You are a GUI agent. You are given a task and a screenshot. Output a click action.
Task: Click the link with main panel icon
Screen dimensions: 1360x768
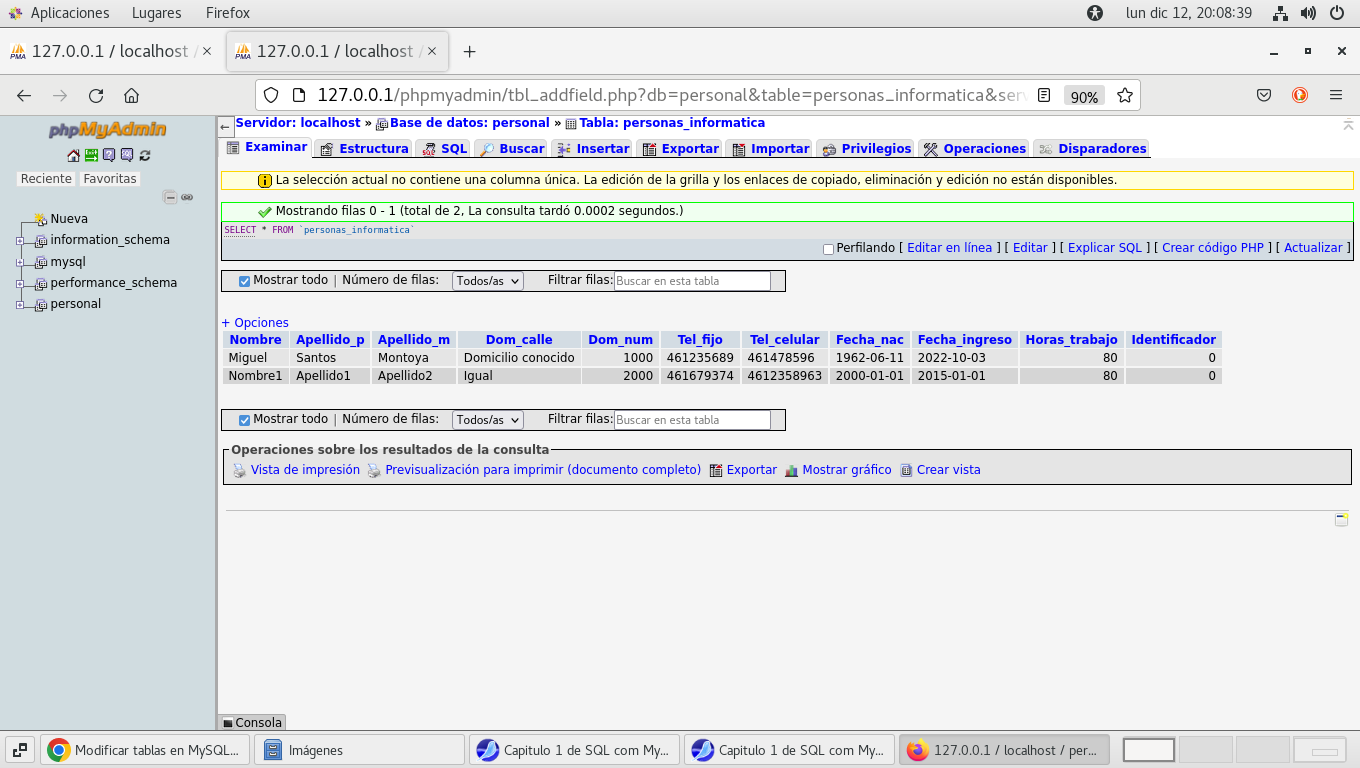[x=187, y=198]
